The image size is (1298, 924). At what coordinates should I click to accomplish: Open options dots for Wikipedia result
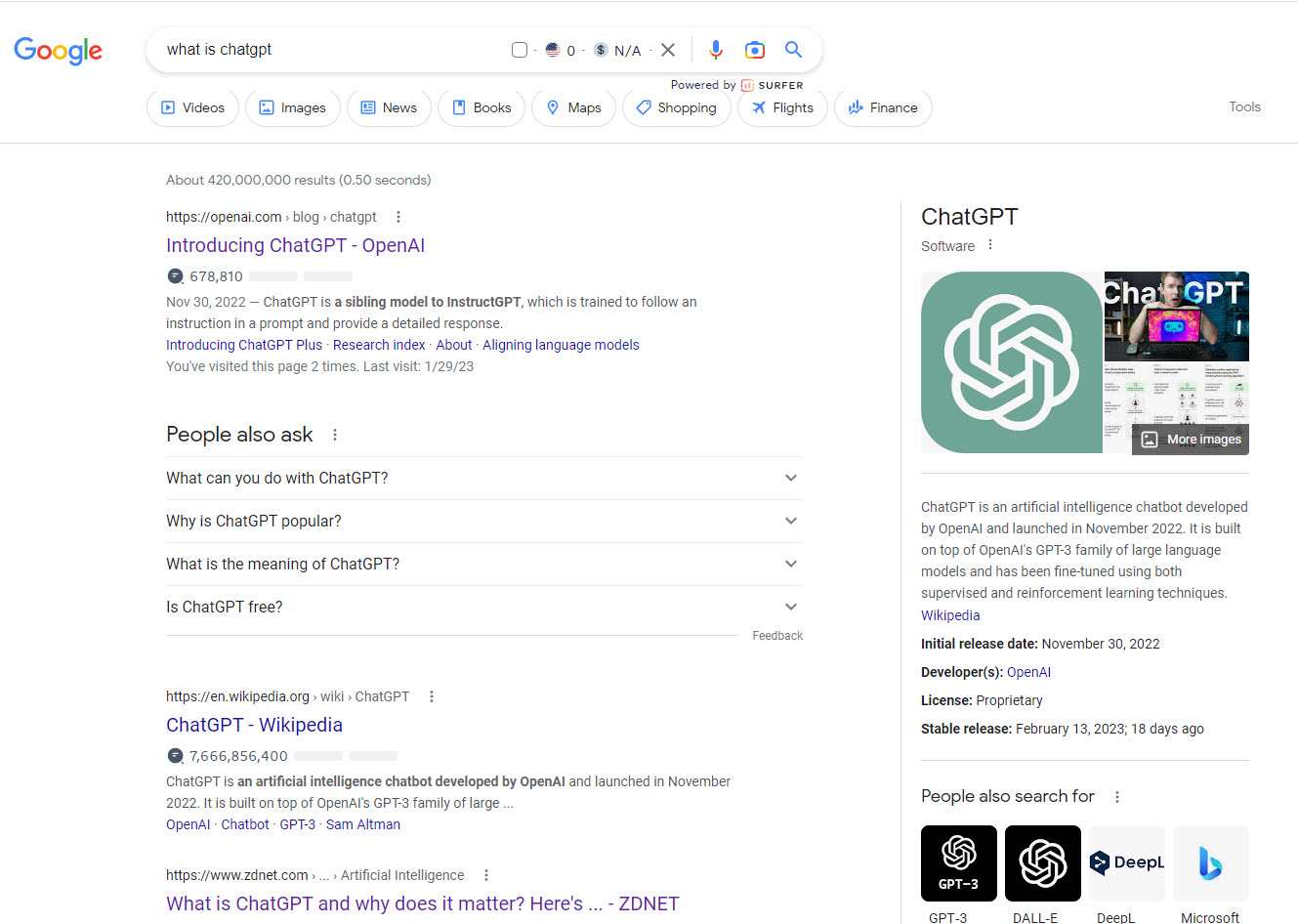pos(432,696)
